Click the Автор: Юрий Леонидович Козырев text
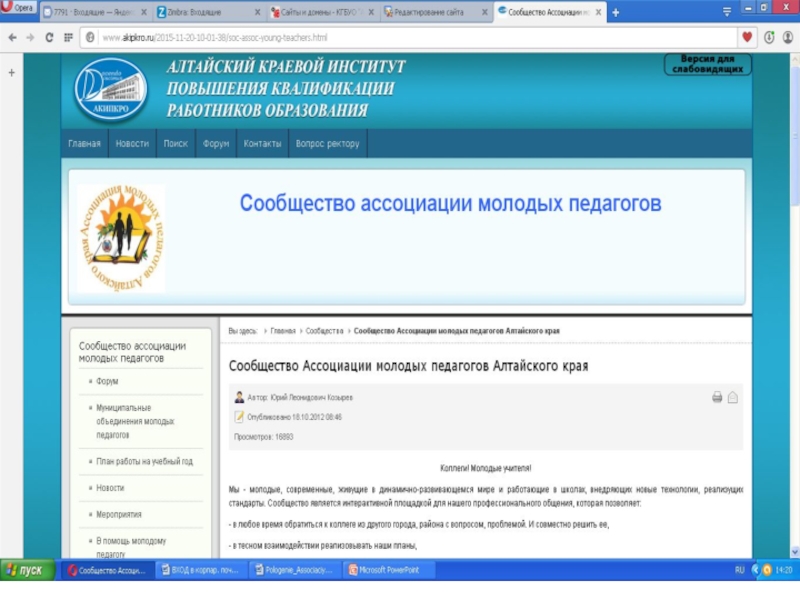800x600 pixels. 300,397
